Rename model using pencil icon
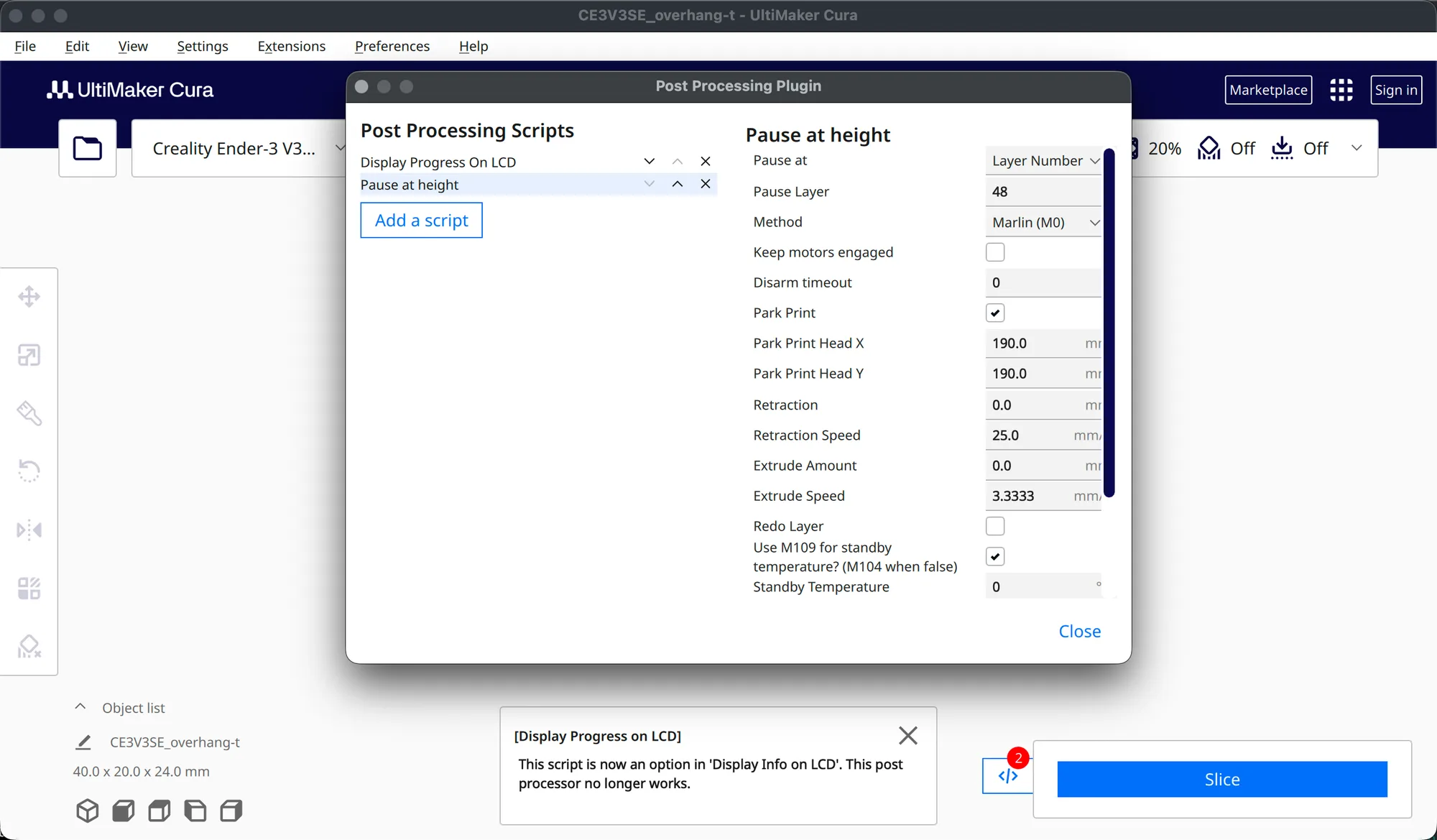This screenshot has width=1437, height=840. pyautogui.click(x=83, y=742)
